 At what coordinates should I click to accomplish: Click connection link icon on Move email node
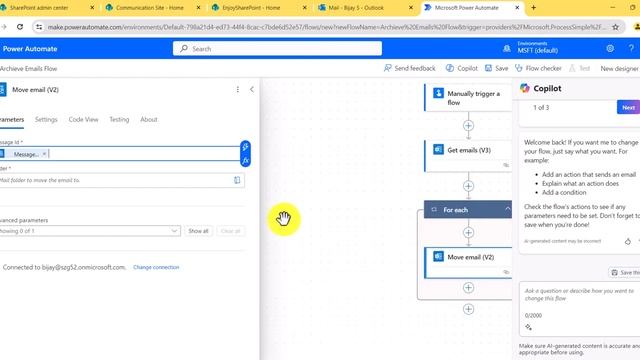[506, 272]
